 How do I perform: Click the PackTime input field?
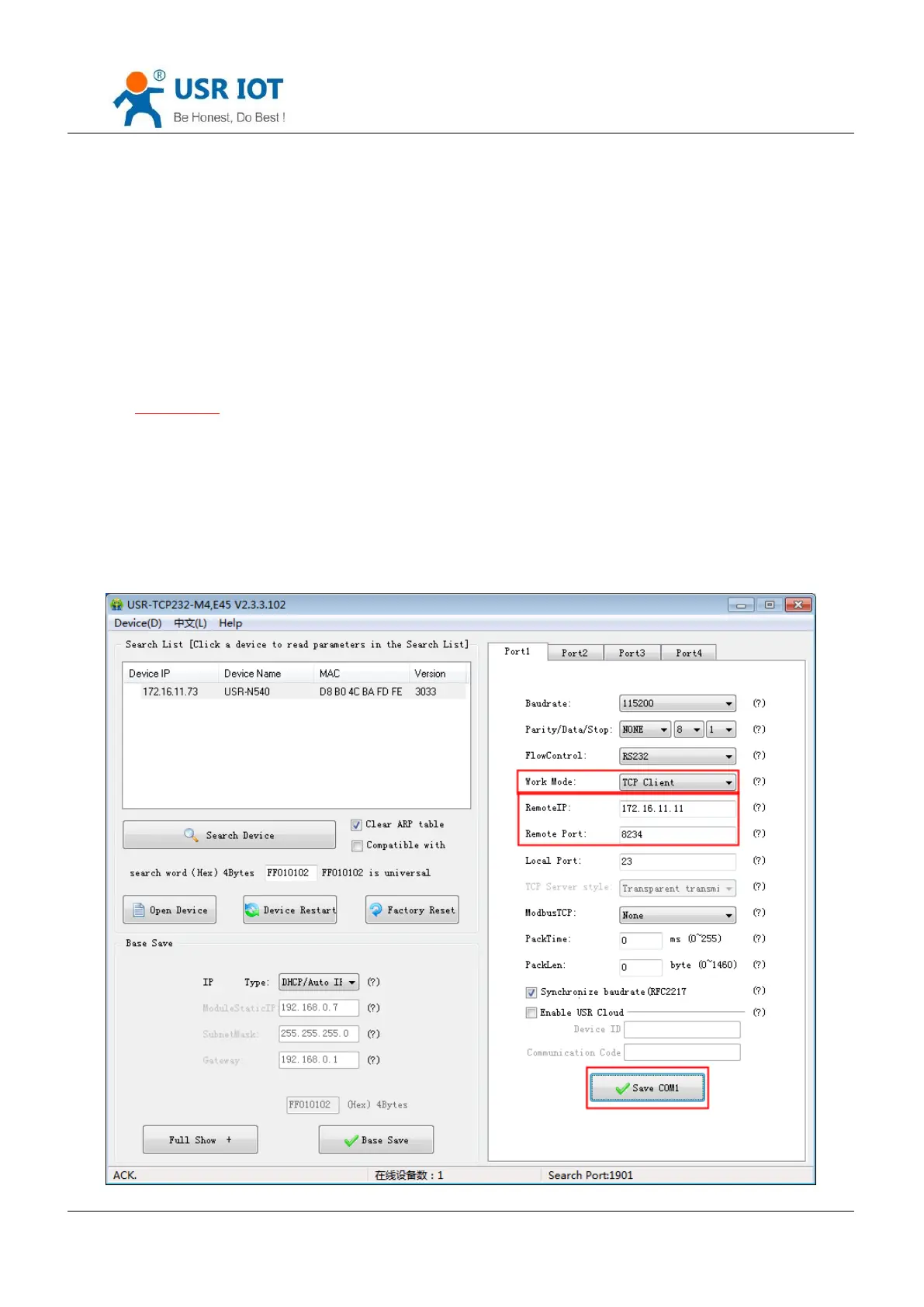[641, 941]
